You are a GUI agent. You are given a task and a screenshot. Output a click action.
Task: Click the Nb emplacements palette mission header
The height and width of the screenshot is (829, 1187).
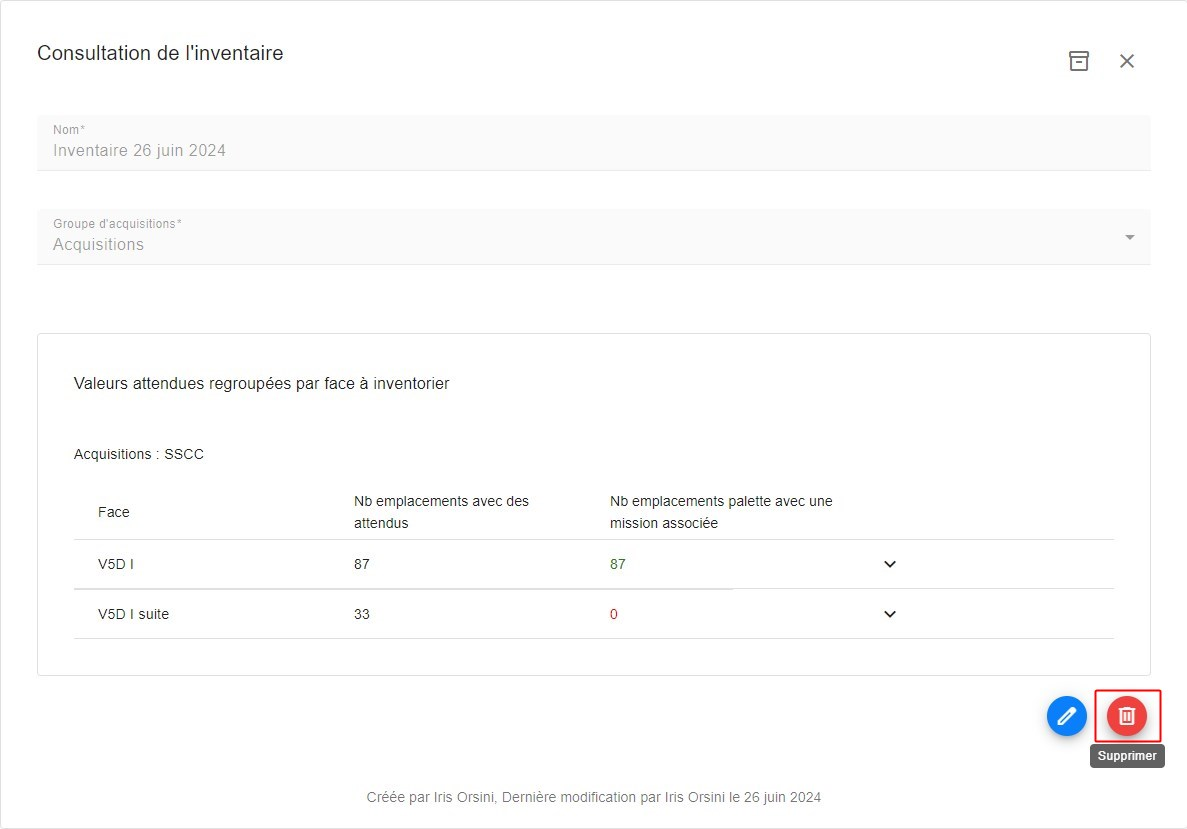721,511
